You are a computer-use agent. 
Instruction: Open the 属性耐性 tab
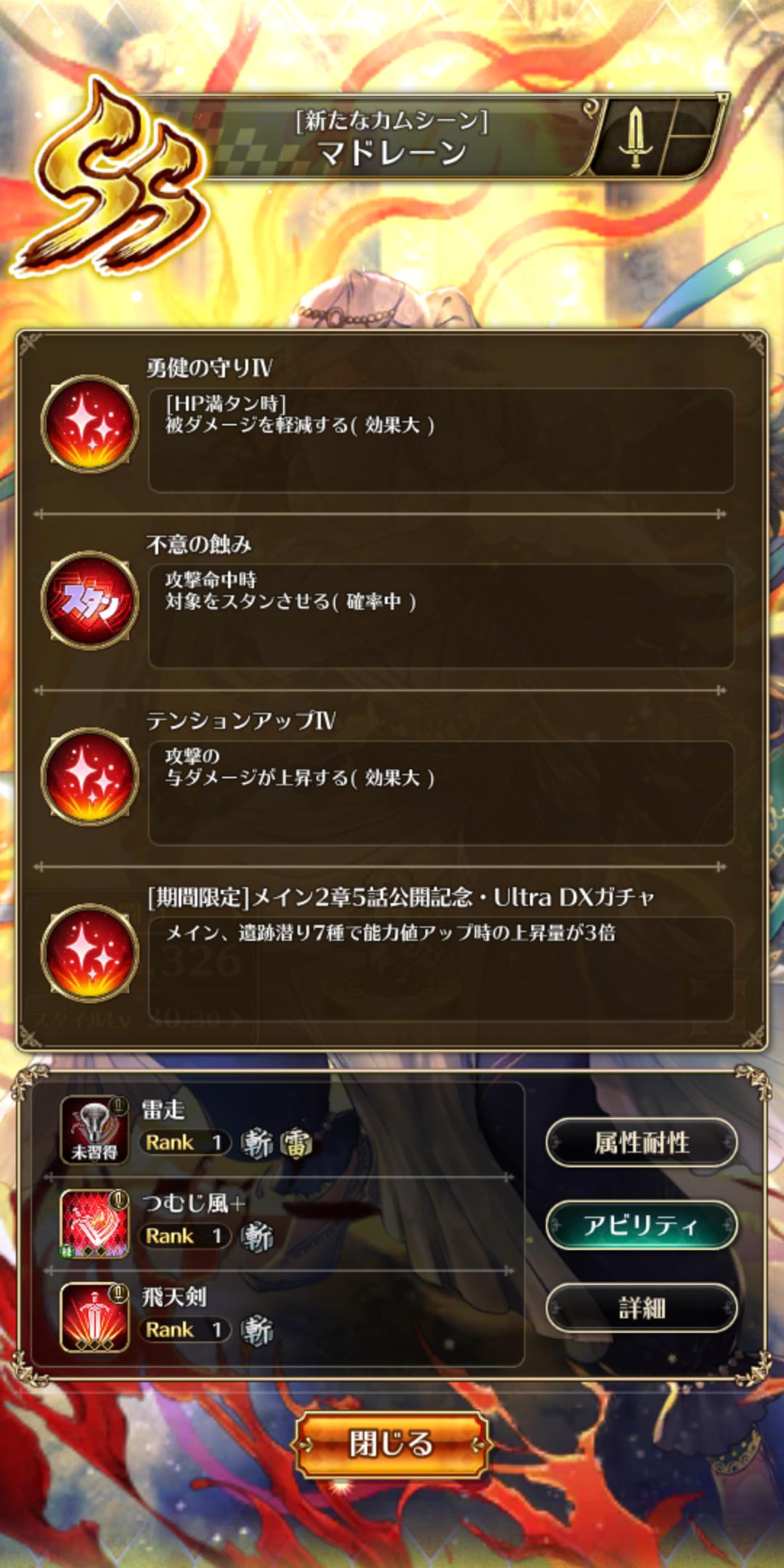tap(642, 1143)
